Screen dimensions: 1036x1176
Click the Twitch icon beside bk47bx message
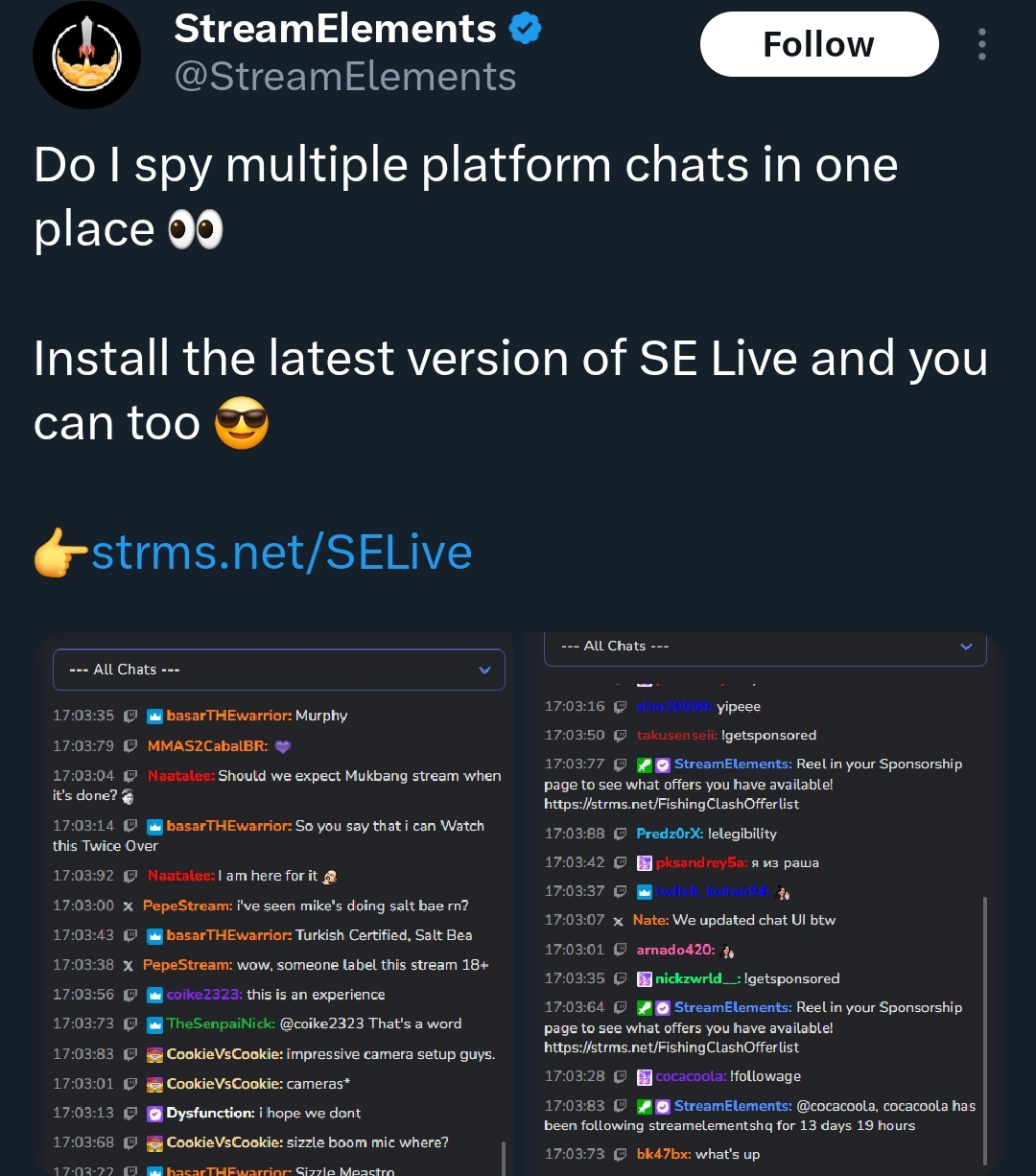pos(620,1155)
